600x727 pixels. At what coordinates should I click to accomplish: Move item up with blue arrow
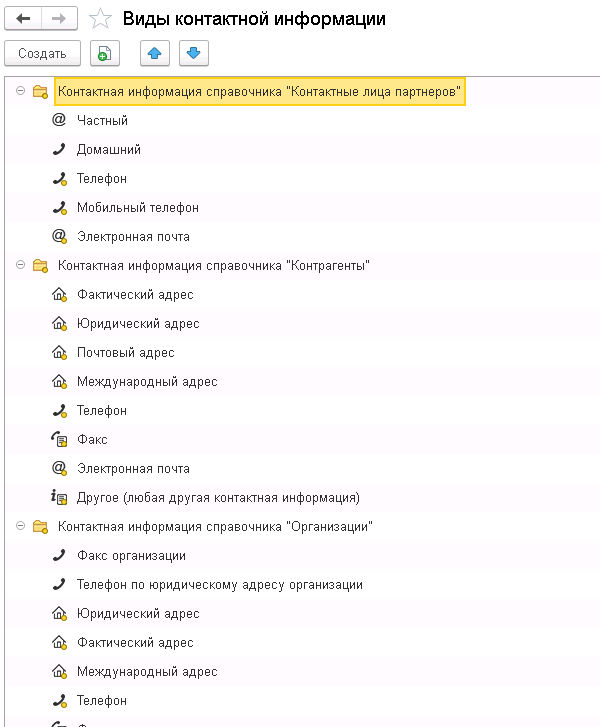coord(155,53)
